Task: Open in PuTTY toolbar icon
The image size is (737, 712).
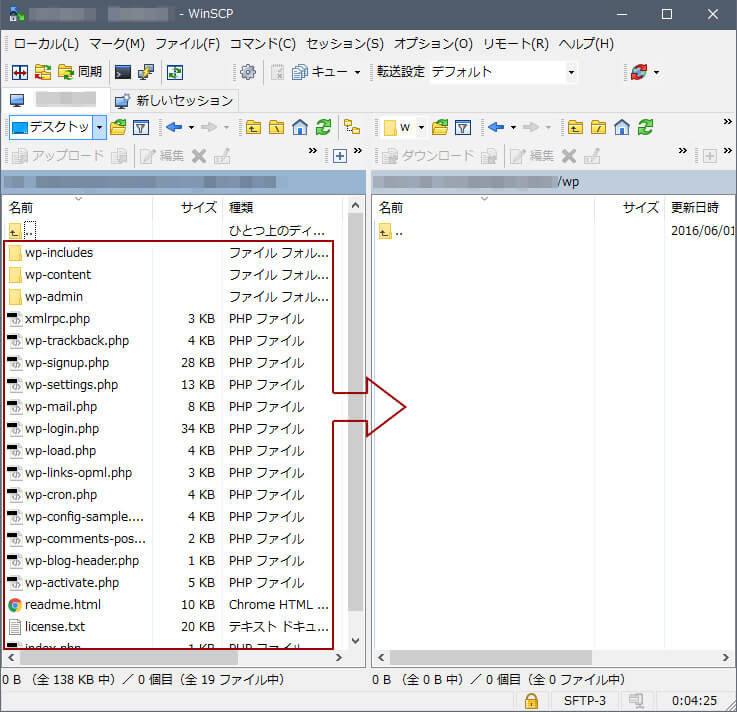Action: pyautogui.click(x=146, y=72)
